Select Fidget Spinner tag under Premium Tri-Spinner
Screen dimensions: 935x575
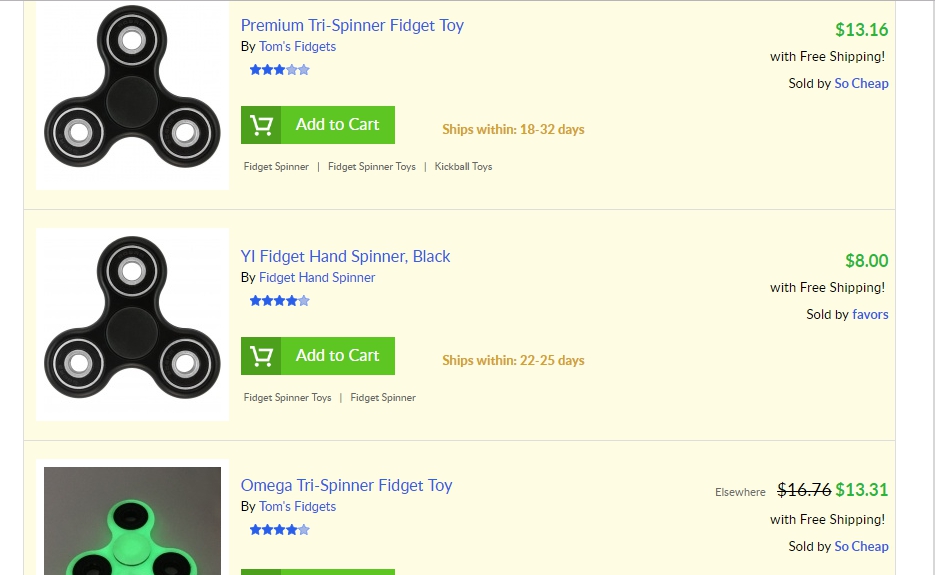coord(276,167)
